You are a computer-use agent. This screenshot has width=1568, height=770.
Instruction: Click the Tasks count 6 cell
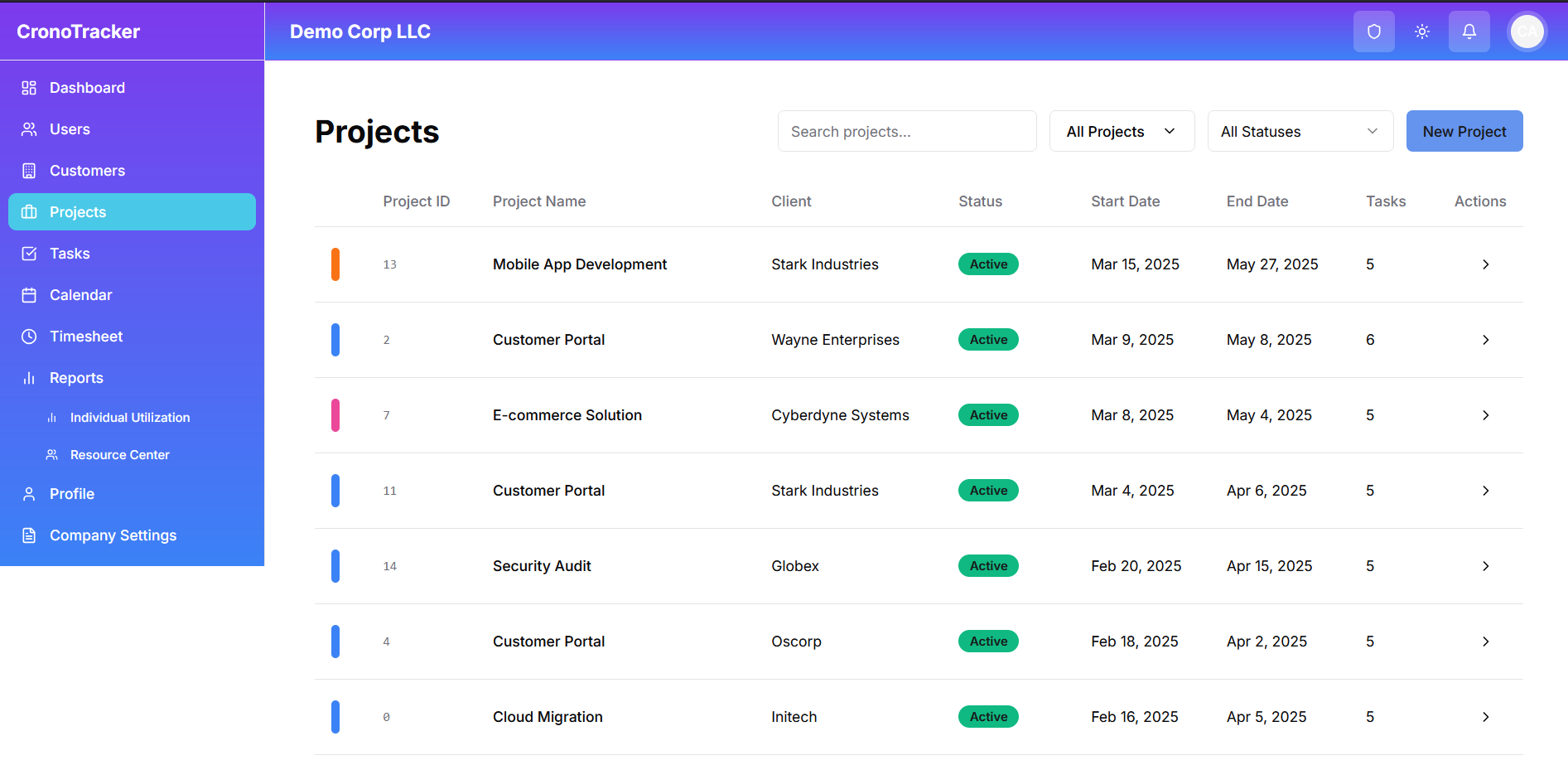[x=1370, y=340]
